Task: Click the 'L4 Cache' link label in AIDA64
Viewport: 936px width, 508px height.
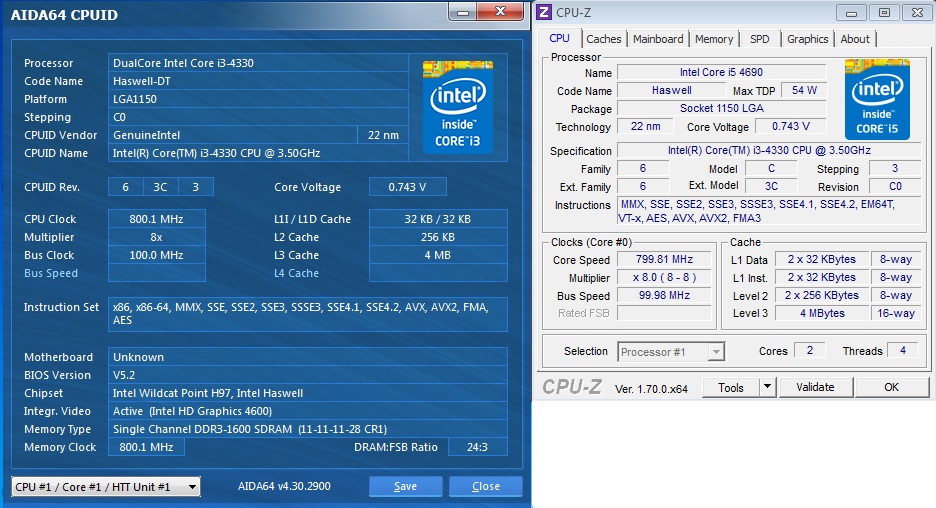Action: [296, 273]
